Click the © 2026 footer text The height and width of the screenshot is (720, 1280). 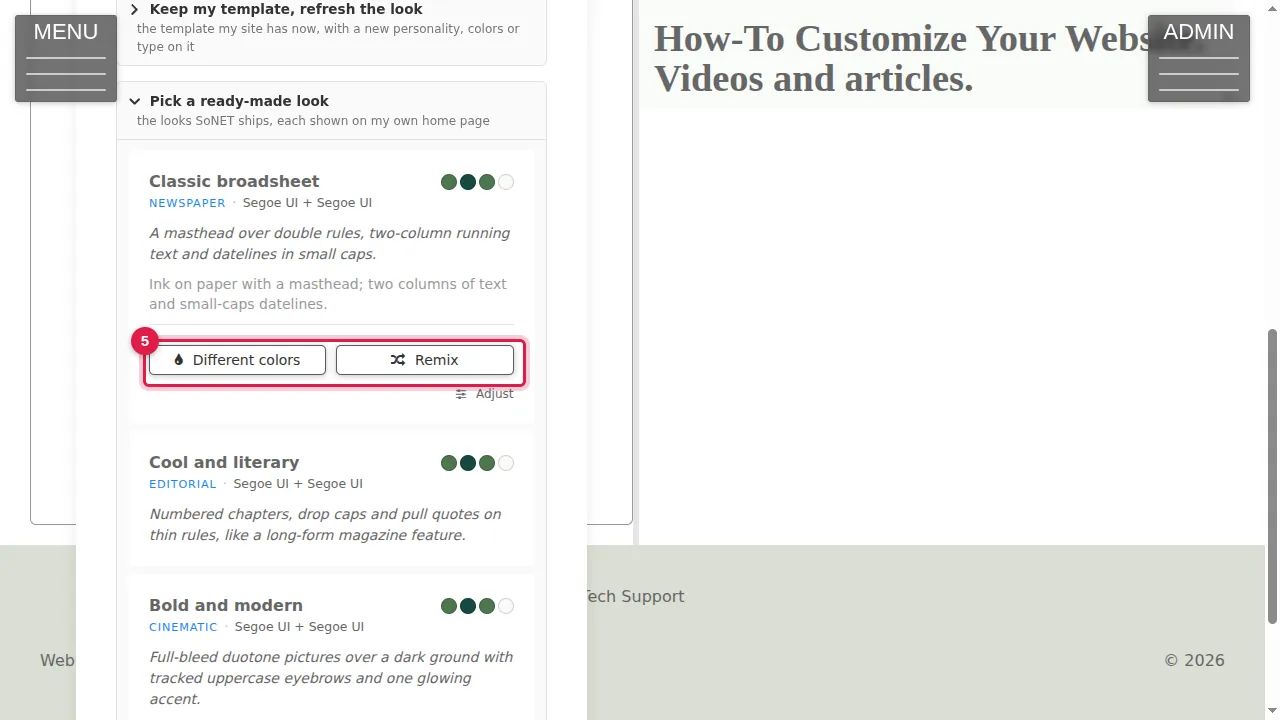[x=1194, y=660]
